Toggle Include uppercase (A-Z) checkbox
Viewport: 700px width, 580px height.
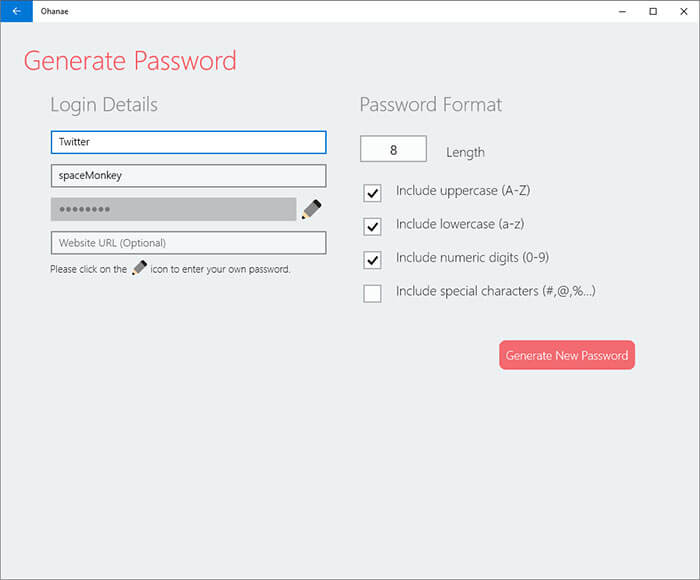pyautogui.click(x=372, y=193)
